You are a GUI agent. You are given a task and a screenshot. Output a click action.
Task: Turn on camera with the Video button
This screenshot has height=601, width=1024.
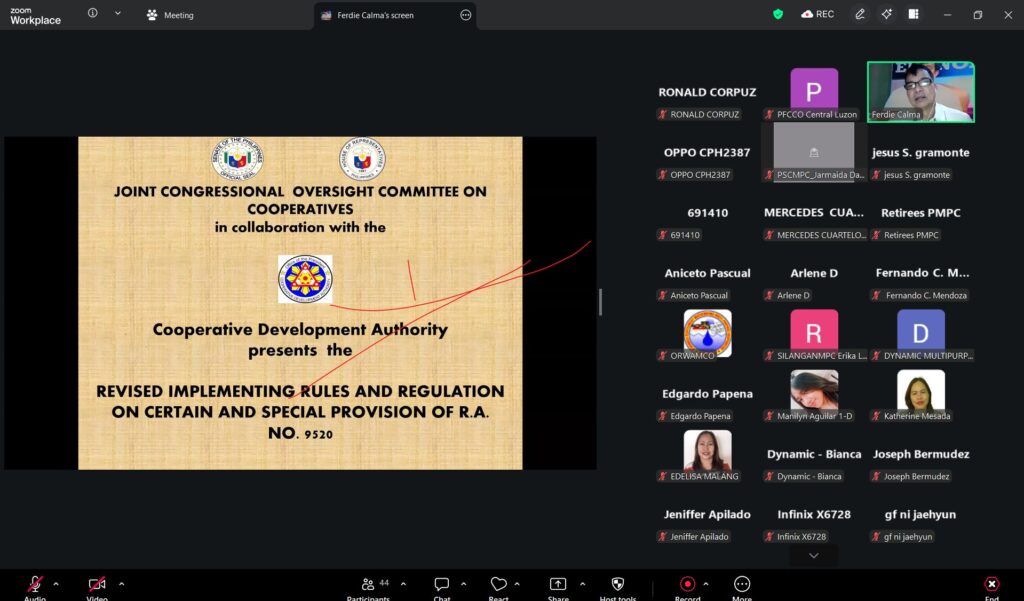pyautogui.click(x=97, y=585)
